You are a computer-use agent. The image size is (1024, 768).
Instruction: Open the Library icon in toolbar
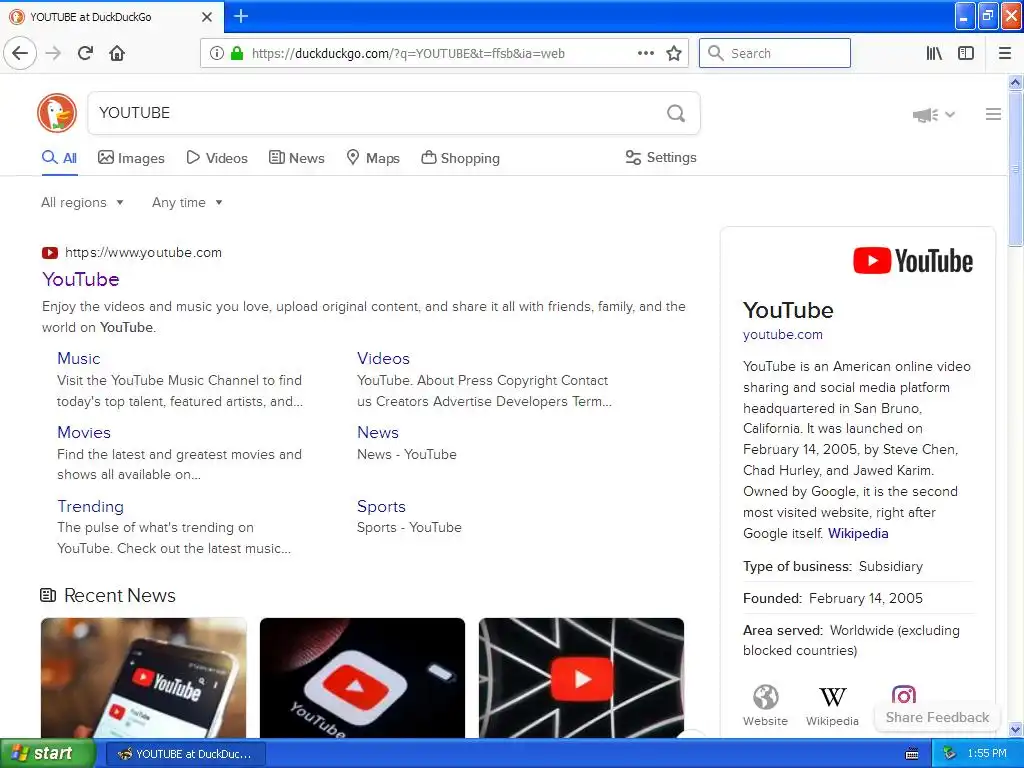[x=934, y=54]
